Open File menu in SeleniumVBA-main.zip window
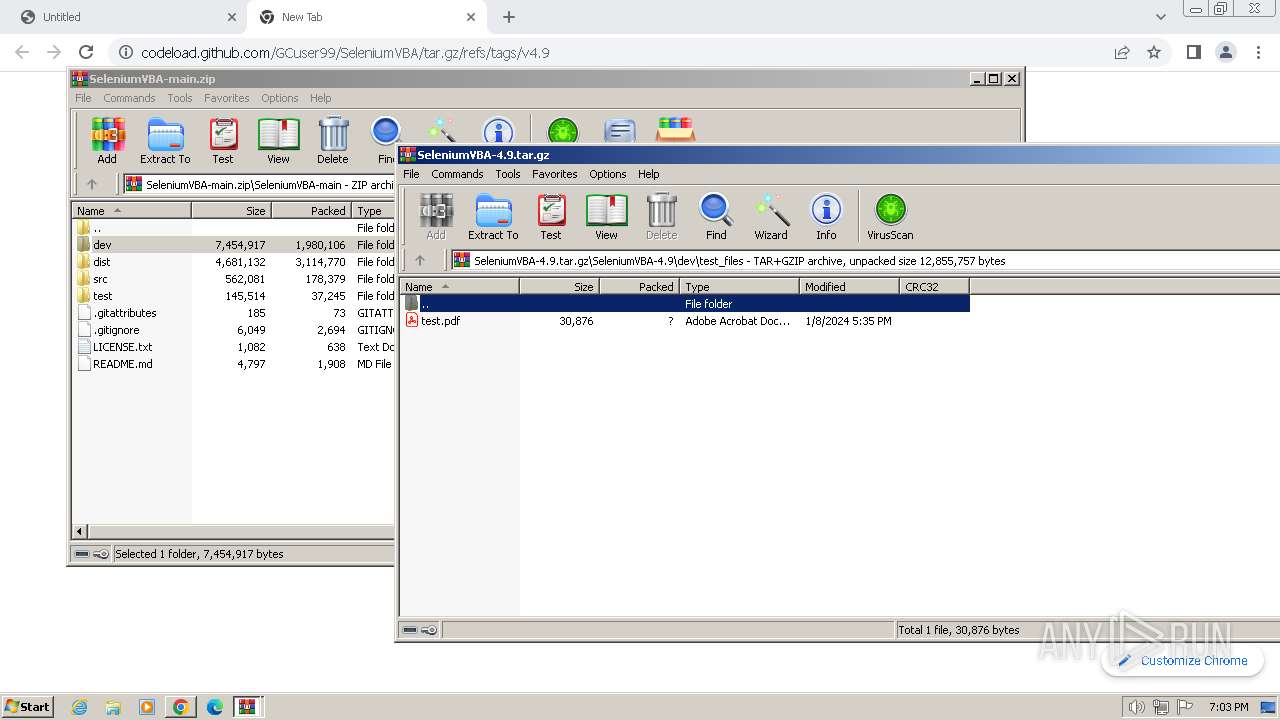The height and width of the screenshot is (720, 1280). (x=83, y=98)
